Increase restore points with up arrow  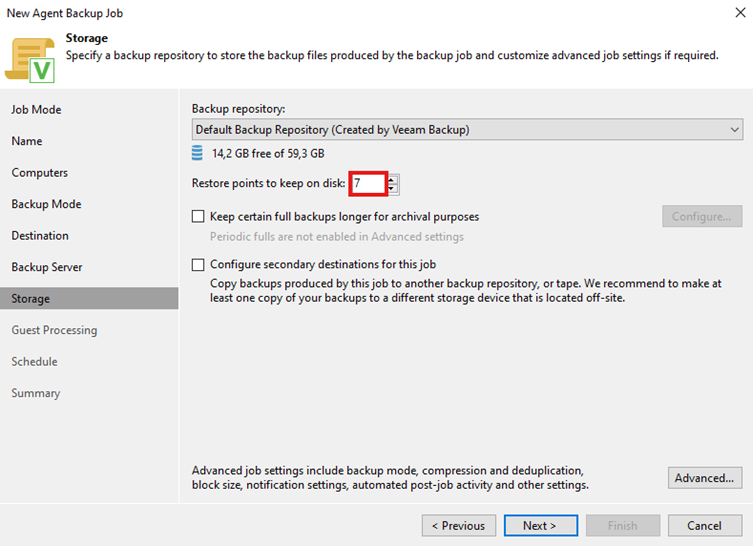(x=392, y=179)
